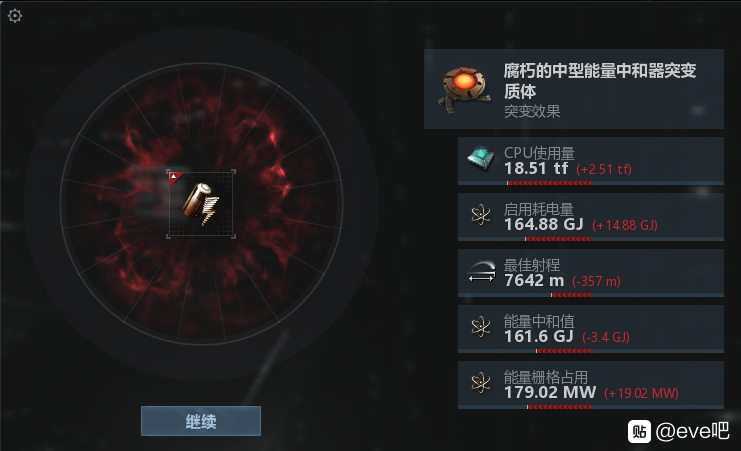Click the CPU使用量 red progress bar
Screen dimensions: 741x451
click(x=549, y=182)
